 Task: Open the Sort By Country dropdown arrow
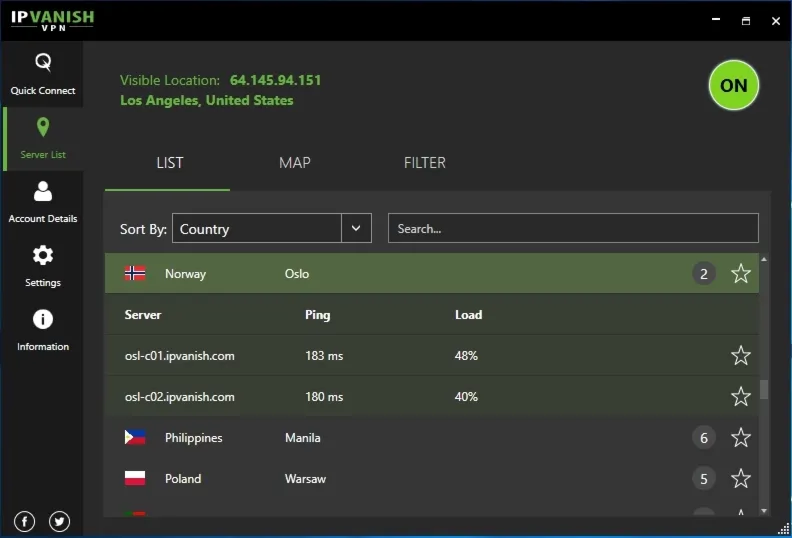pyautogui.click(x=356, y=228)
